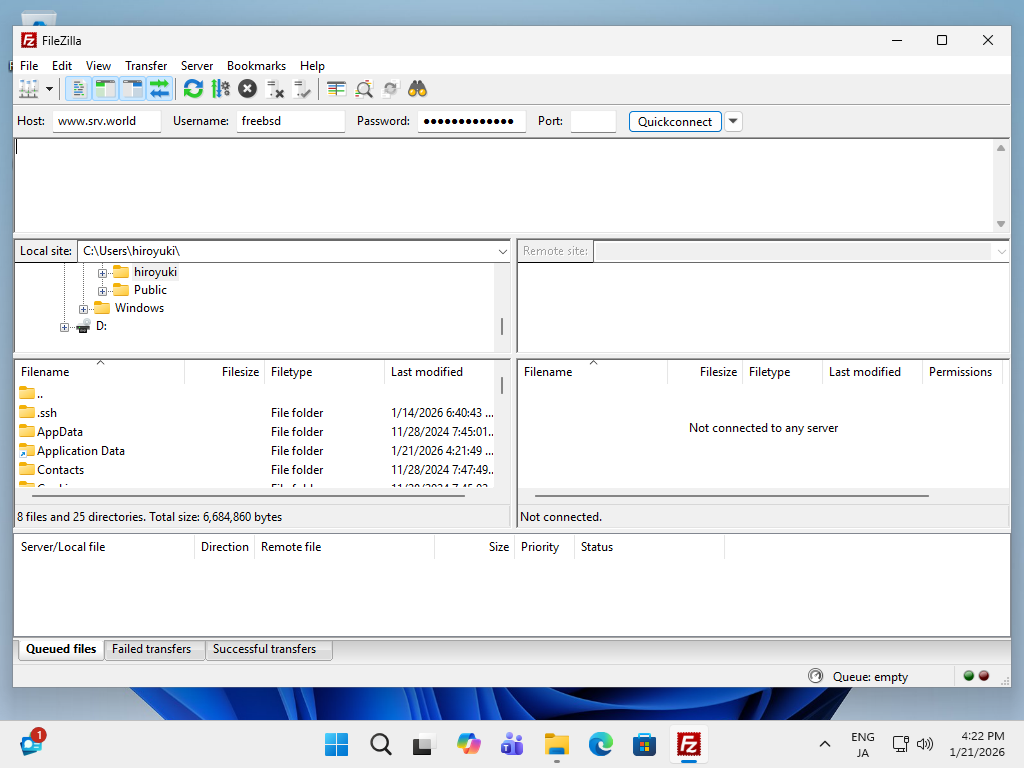
Task: Open transfer queue processing settings
Action: (x=220, y=88)
